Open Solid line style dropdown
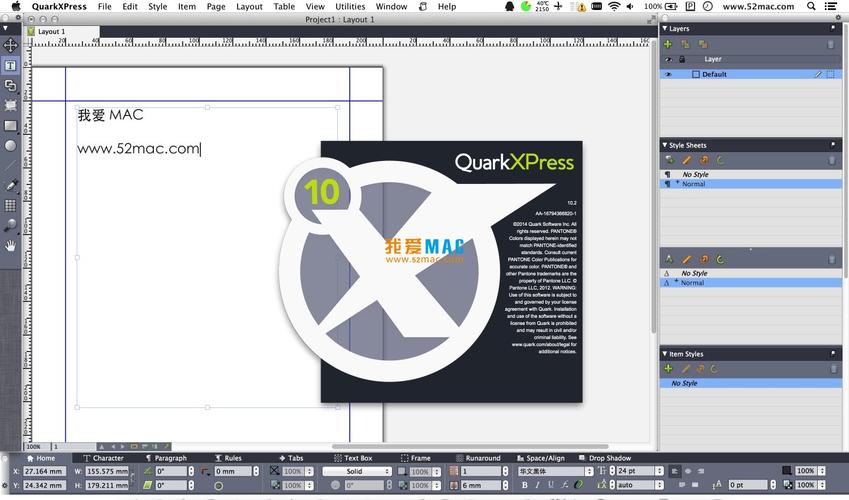This screenshot has height=500, width=849. pos(357,471)
